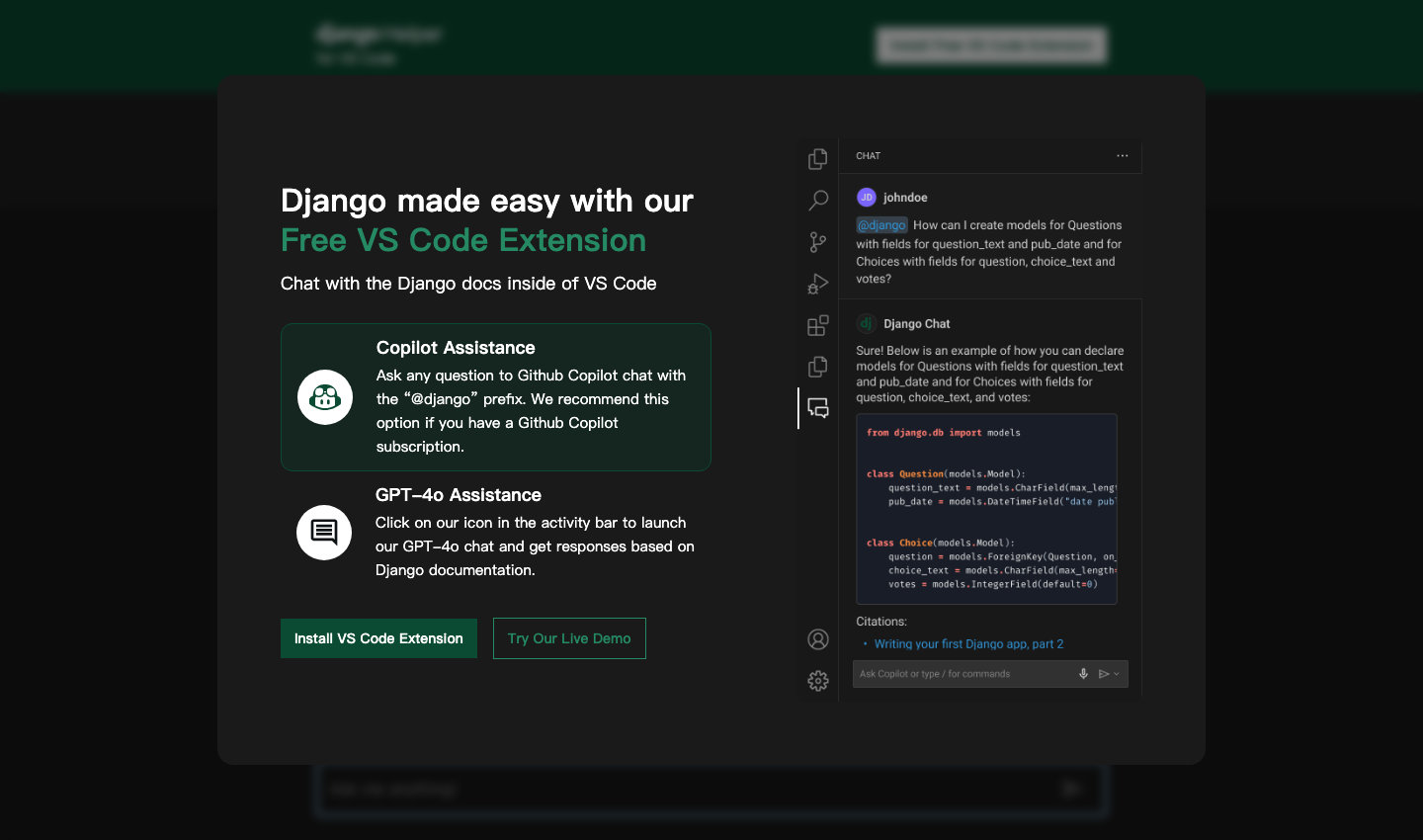
Task: Click the Django Chat dj avatar
Action: click(867, 324)
